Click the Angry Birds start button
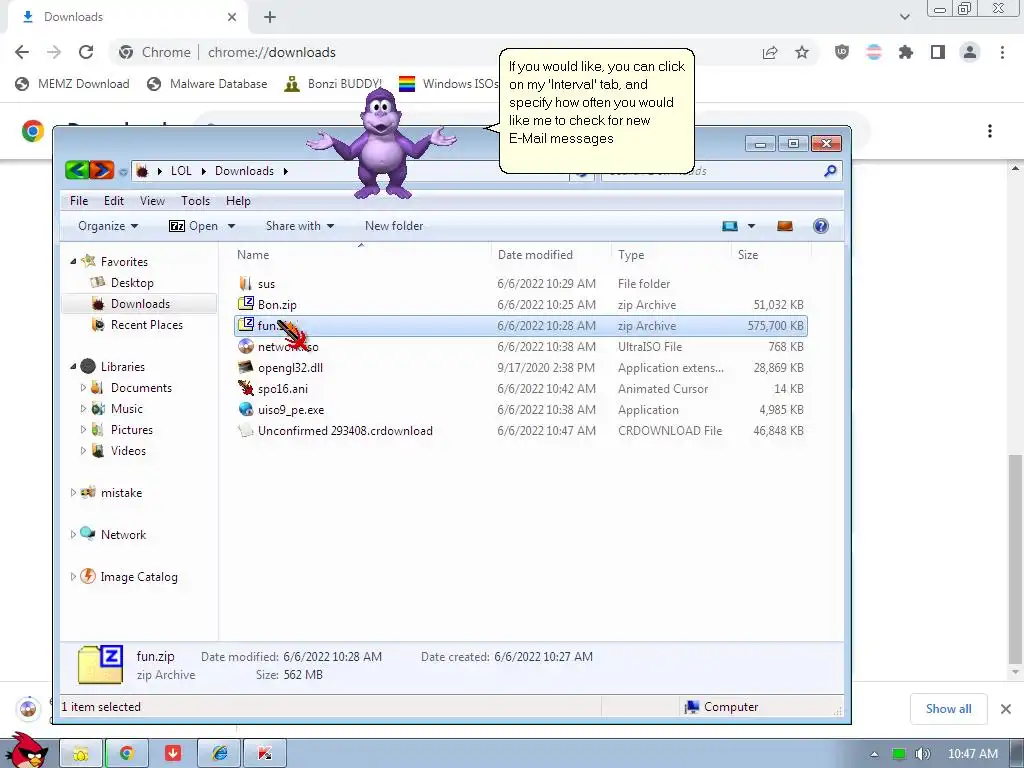The image size is (1024, 768). (27, 751)
